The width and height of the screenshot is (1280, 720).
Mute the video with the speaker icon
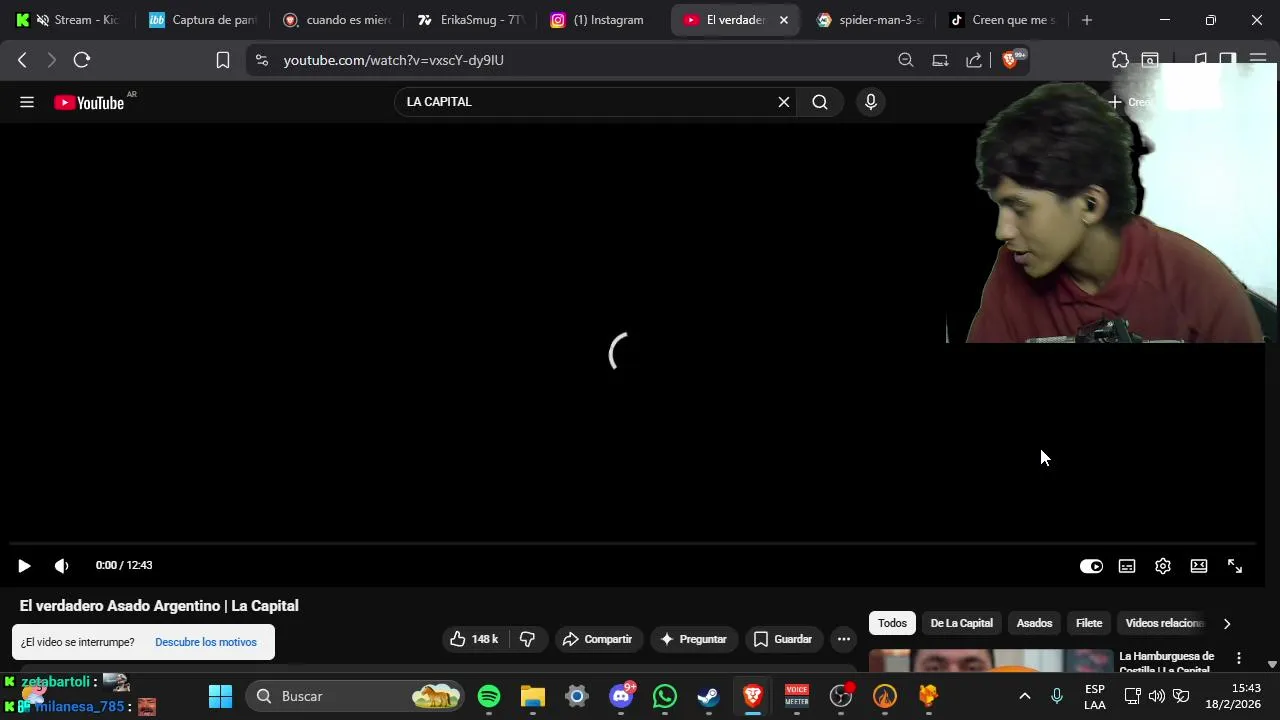(62, 566)
